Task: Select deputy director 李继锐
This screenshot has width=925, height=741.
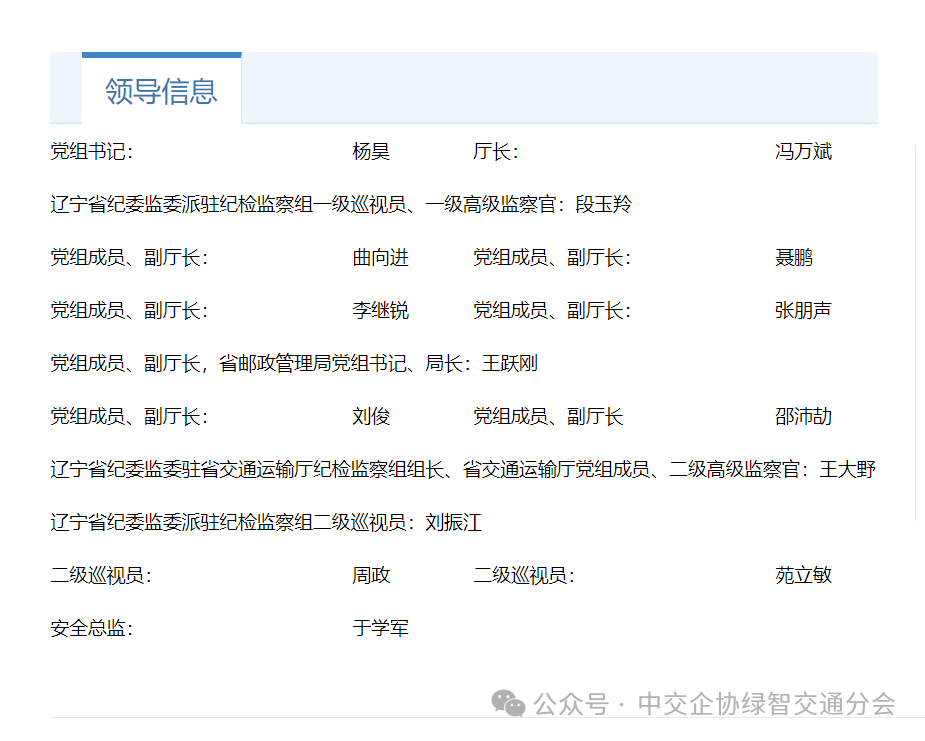Action: (x=380, y=311)
